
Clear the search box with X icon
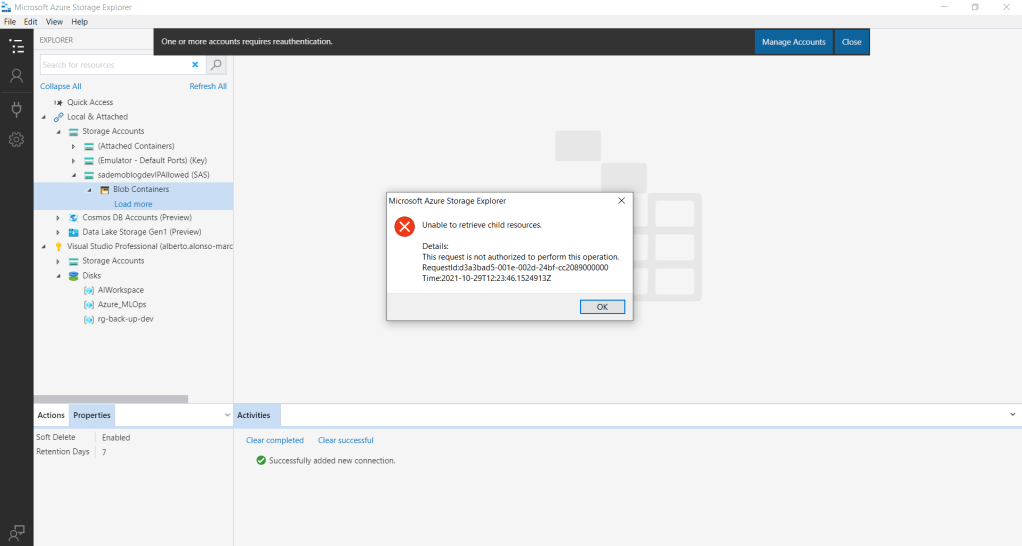[195, 65]
